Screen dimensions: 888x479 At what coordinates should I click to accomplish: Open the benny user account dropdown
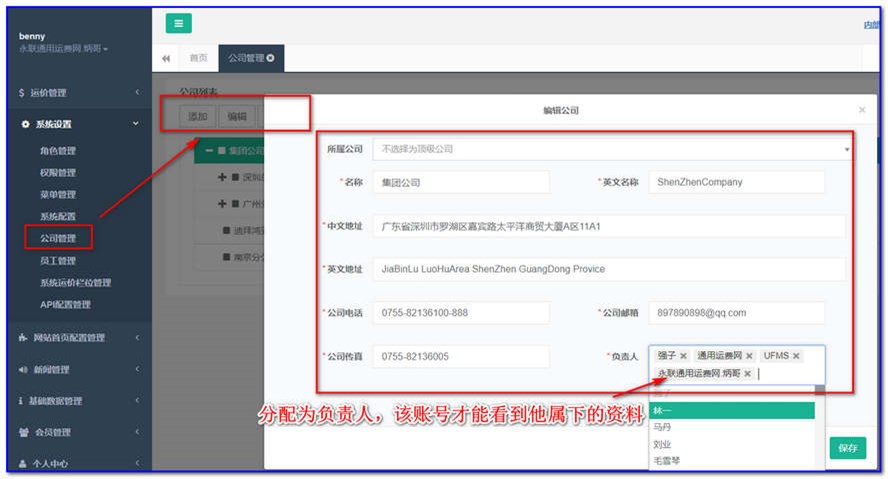point(64,48)
